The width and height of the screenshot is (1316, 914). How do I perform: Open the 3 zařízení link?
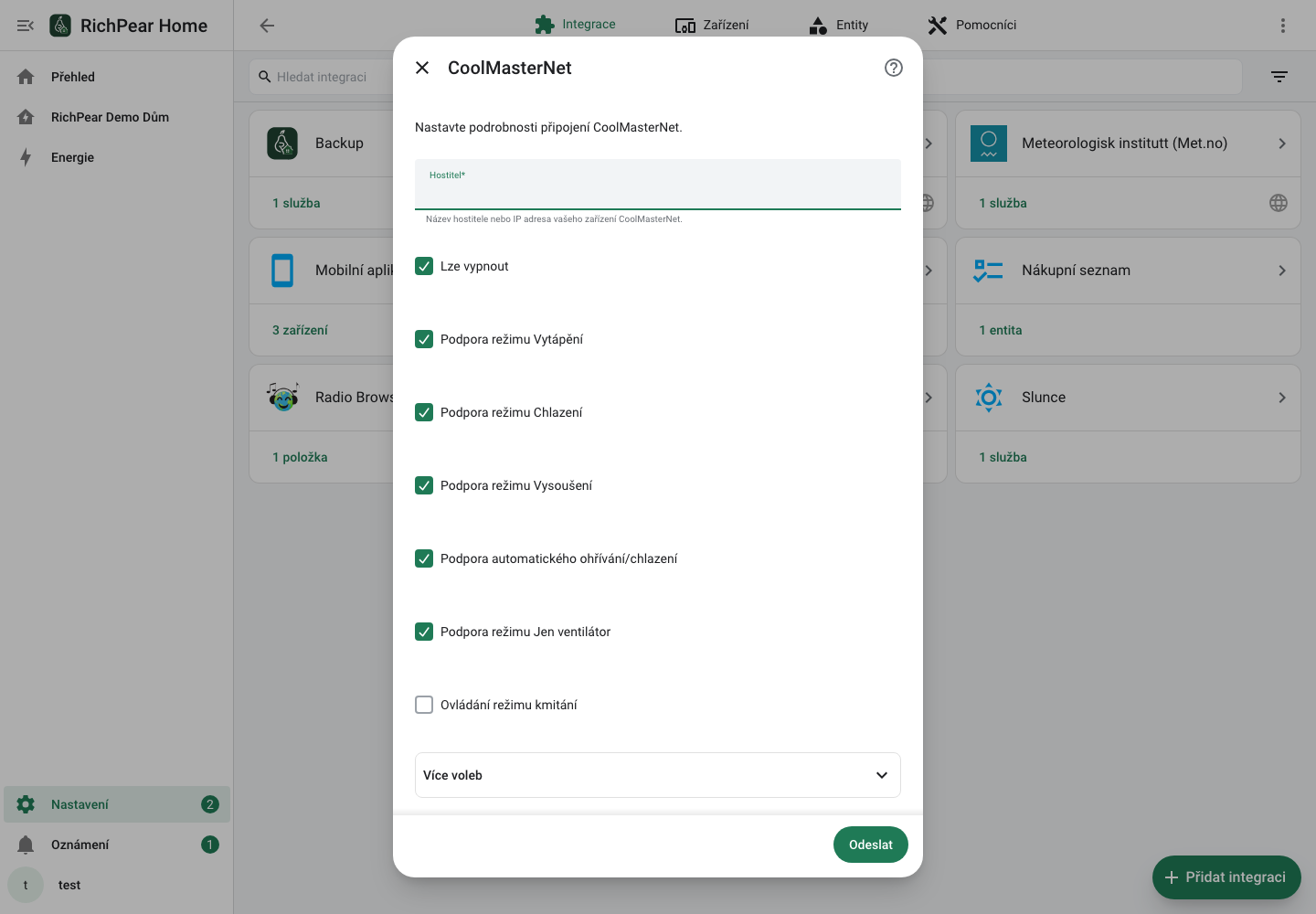[300, 330]
